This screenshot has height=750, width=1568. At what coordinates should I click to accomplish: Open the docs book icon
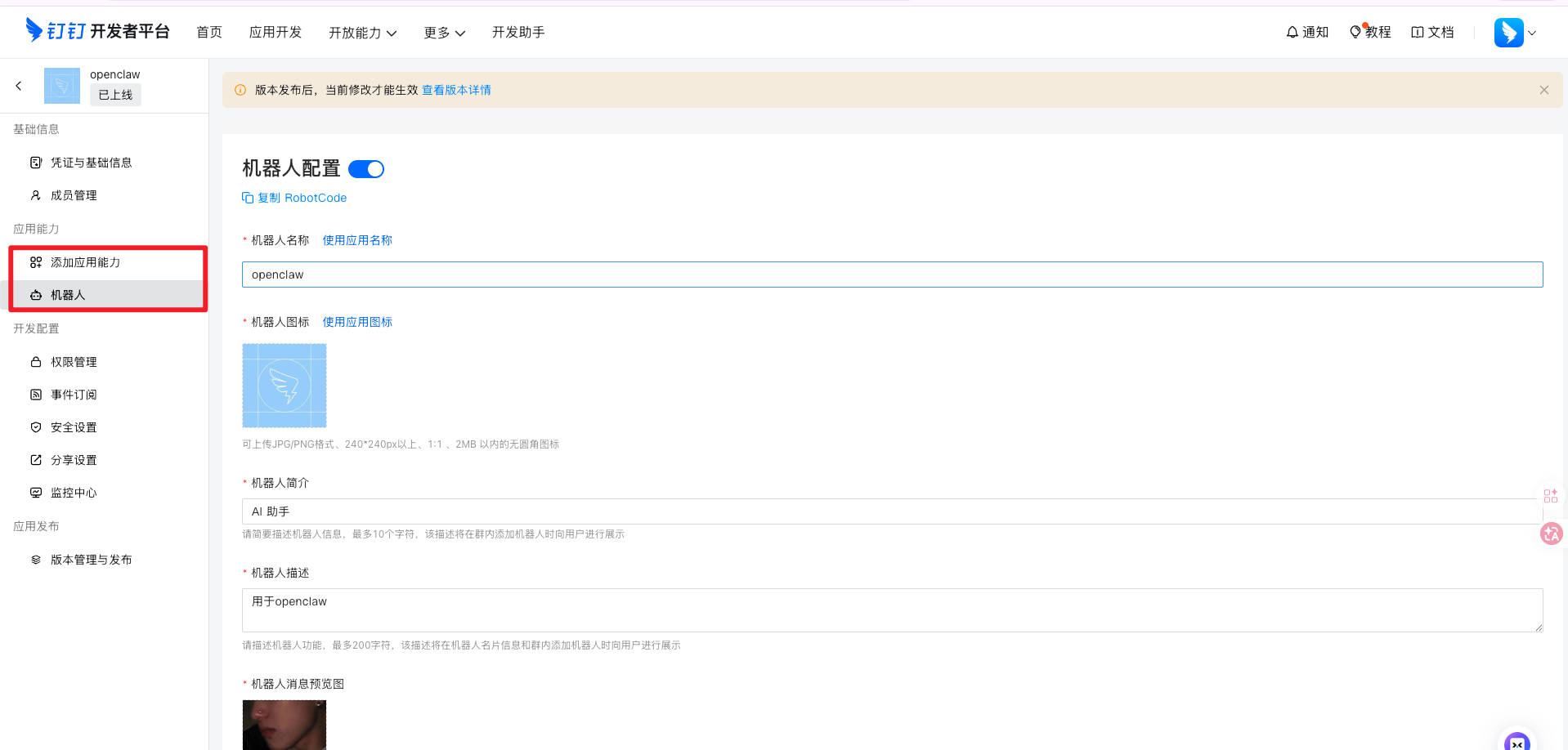[1418, 33]
